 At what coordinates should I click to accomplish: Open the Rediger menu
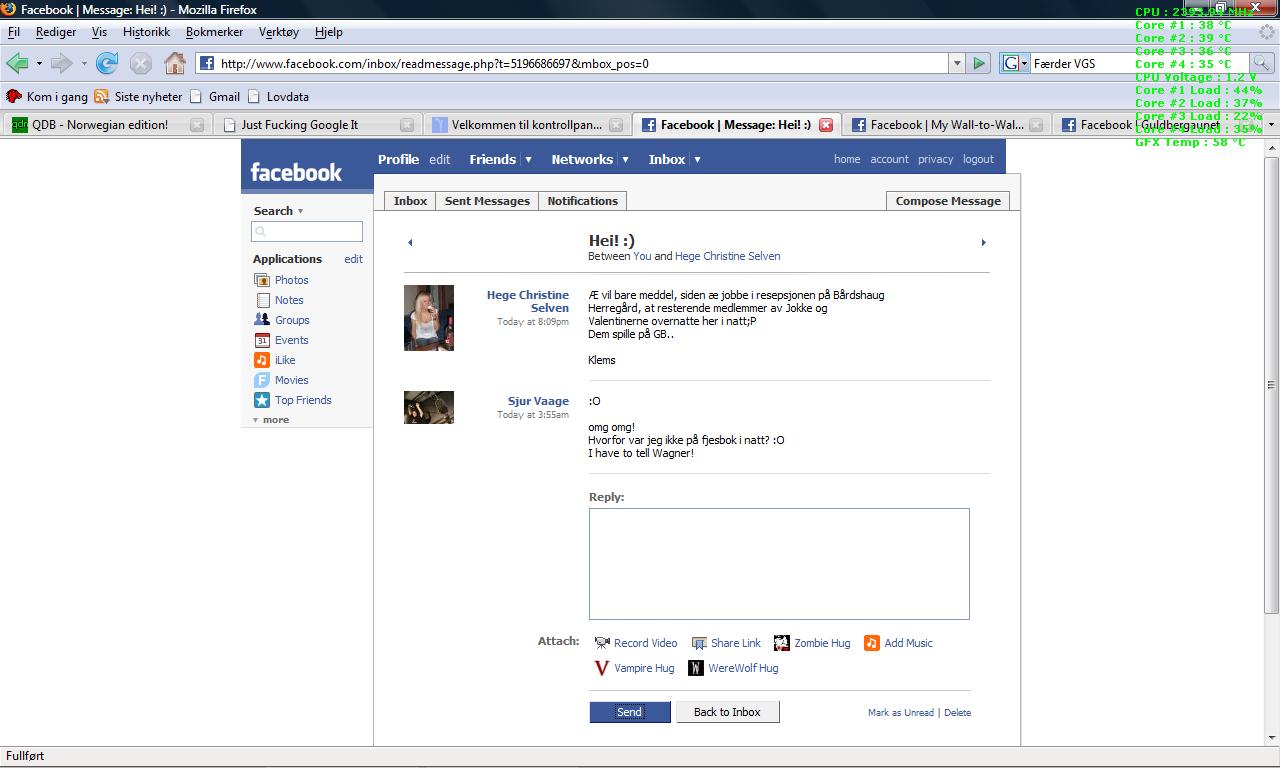(x=56, y=32)
